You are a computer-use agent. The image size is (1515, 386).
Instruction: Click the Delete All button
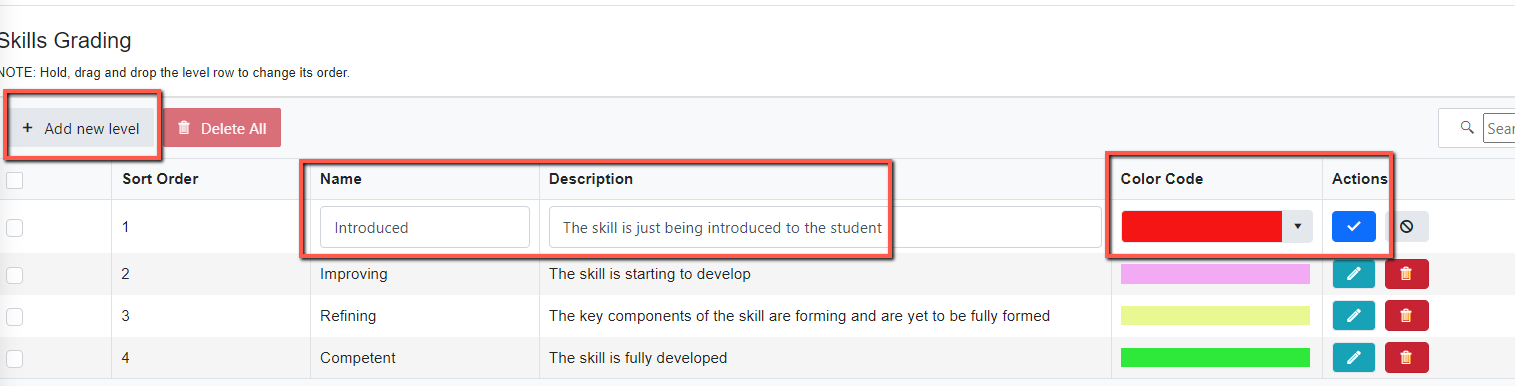pos(222,128)
